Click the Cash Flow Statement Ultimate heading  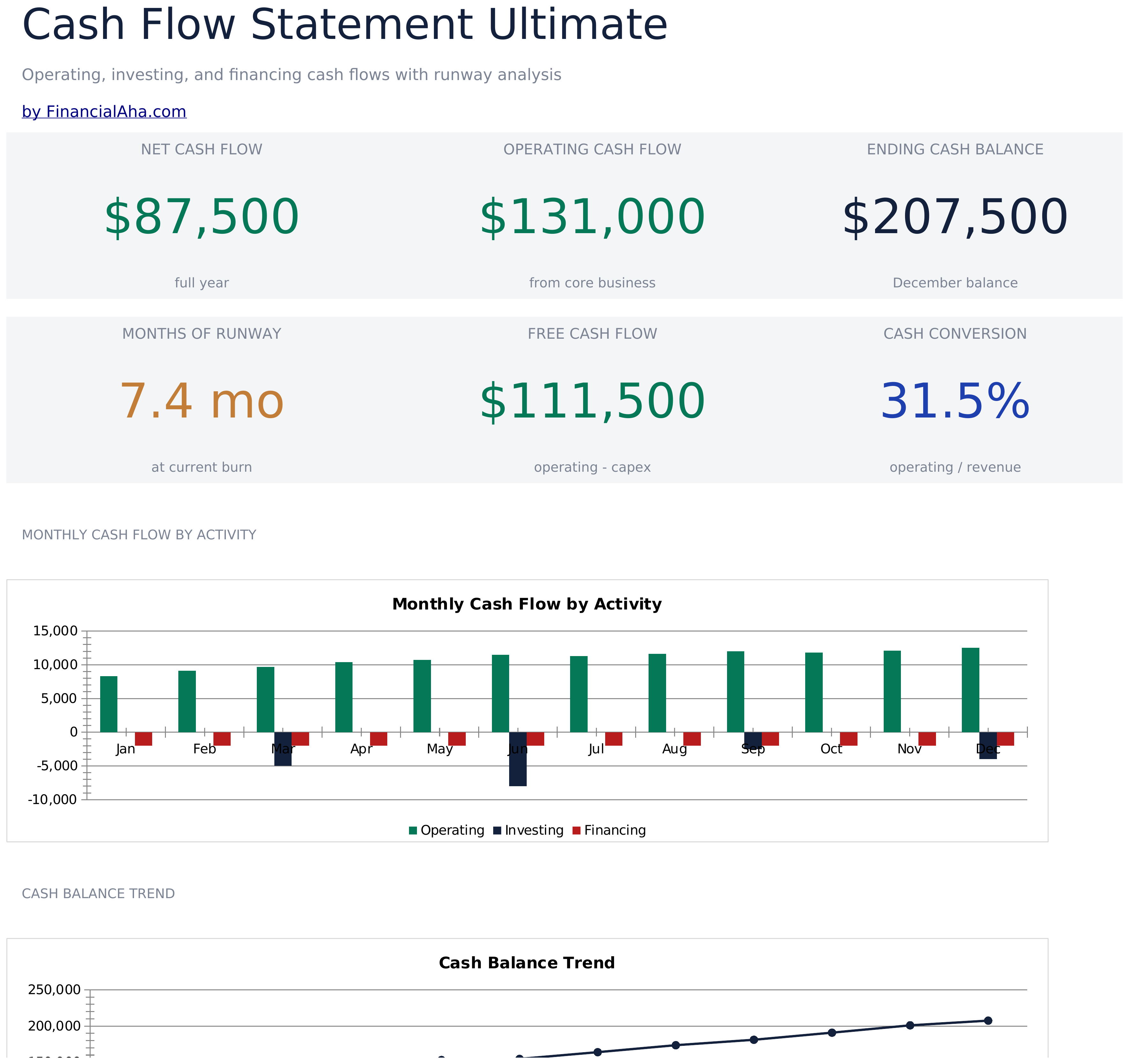[345, 25]
